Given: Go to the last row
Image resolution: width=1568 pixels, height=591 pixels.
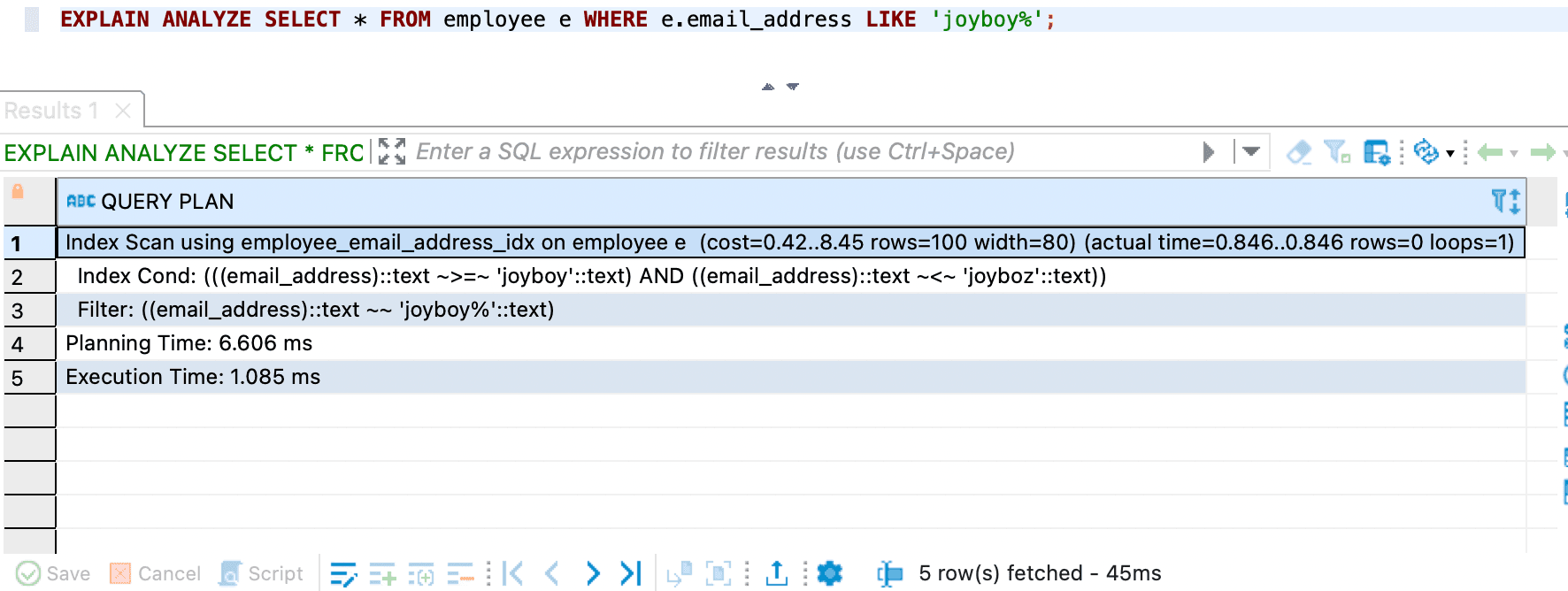Looking at the screenshot, I should (x=631, y=573).
